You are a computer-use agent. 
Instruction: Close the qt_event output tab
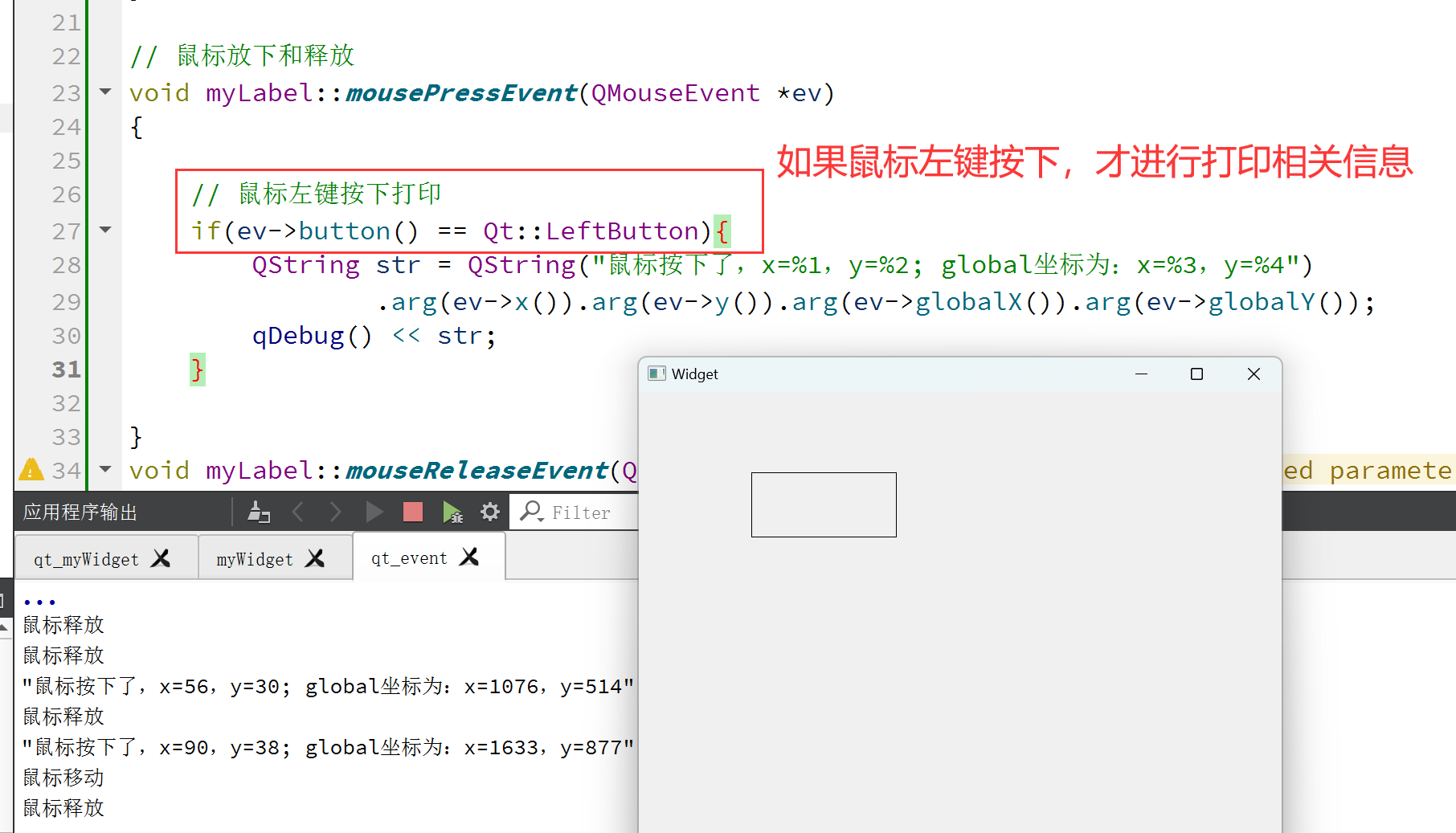(x=469, y=557)
